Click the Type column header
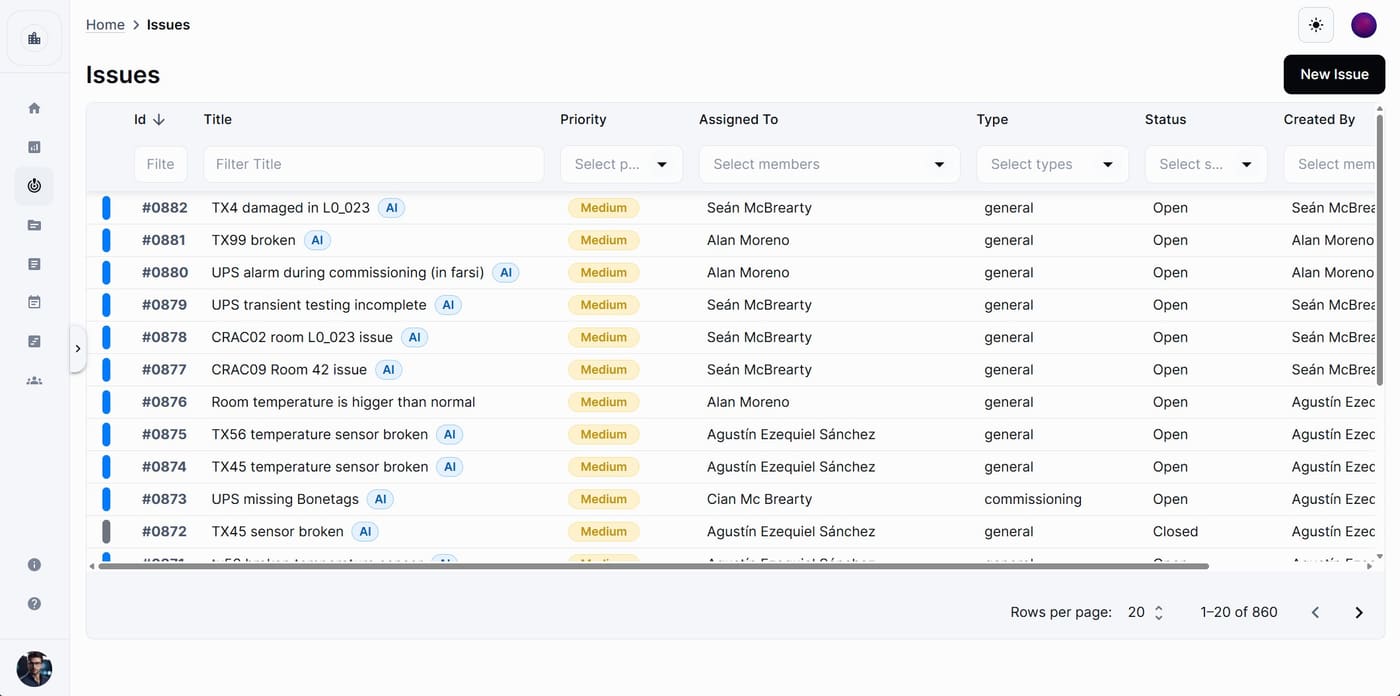The image size is (1400, 696). [992, 119]
